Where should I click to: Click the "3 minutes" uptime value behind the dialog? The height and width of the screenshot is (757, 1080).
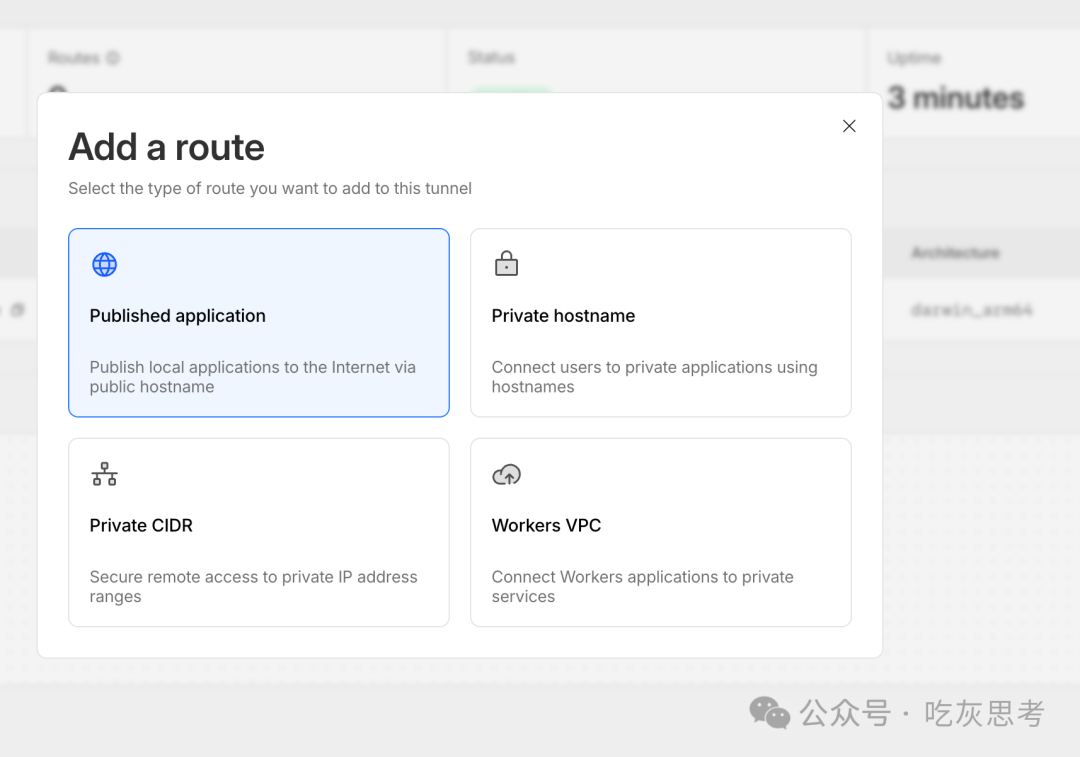(x=956, y=98)
